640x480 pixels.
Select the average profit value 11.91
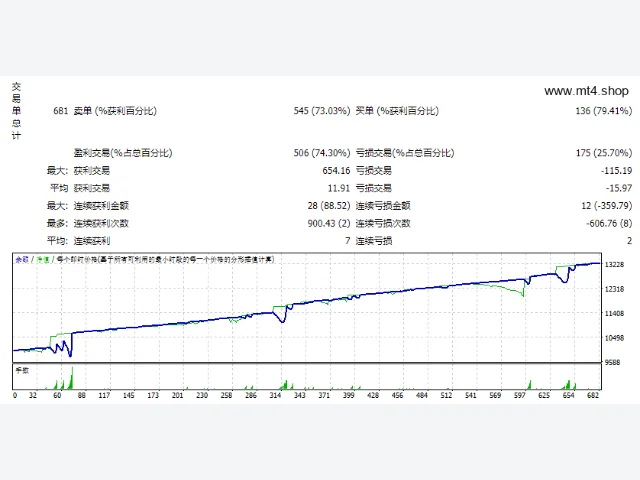coord(339,188)
